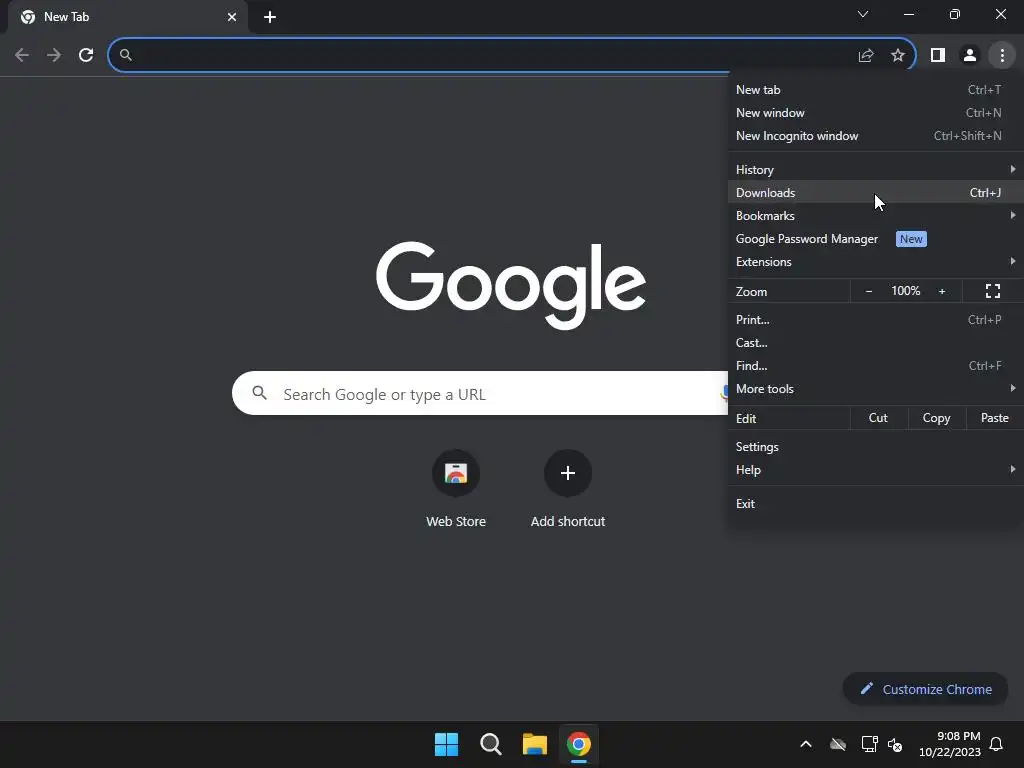Open the profile avatar icon
Screen dimensions: 1024x768
[x=970, y=56]
